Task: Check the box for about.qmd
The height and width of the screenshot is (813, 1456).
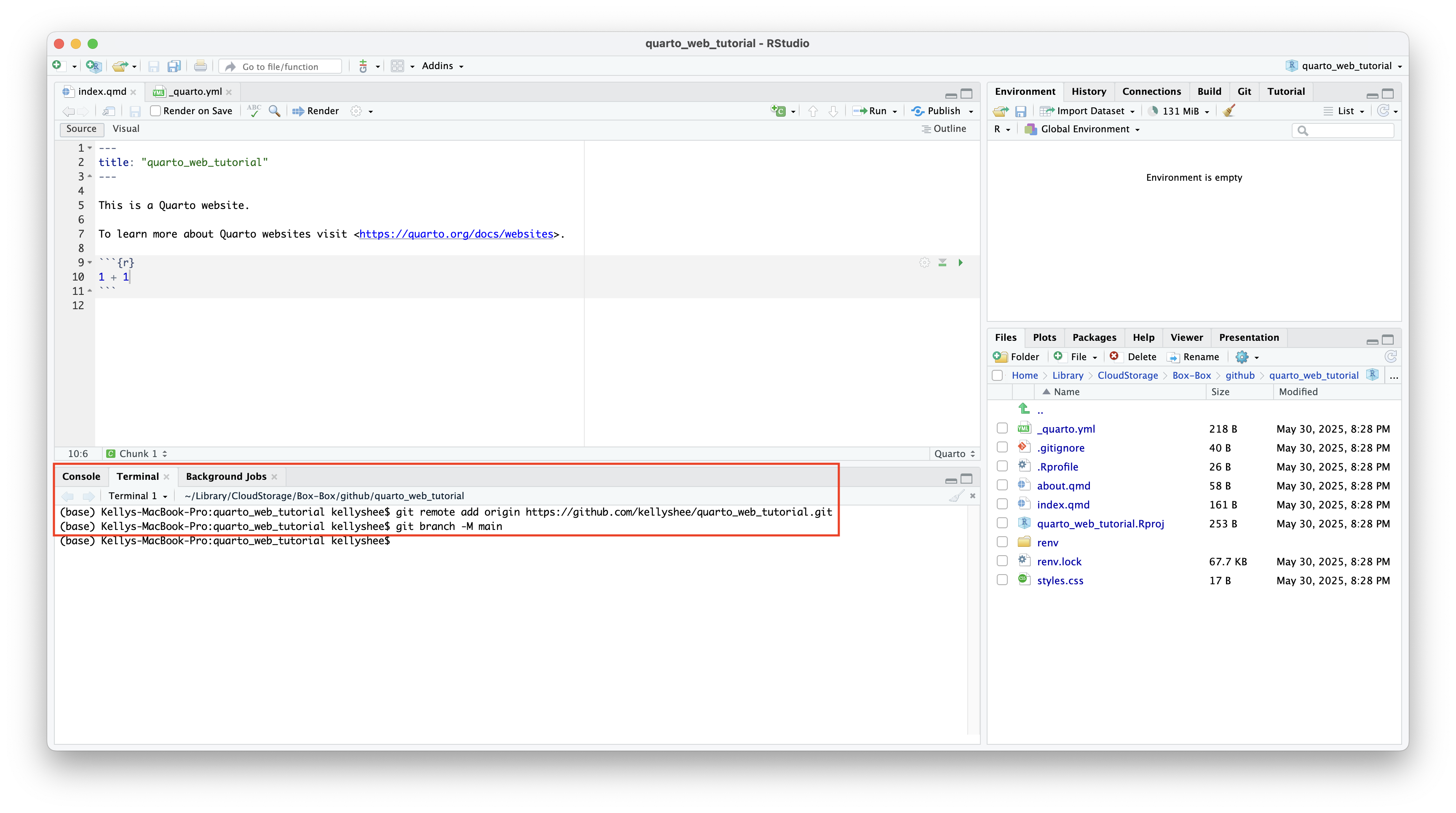Action: pos(1002,485)
